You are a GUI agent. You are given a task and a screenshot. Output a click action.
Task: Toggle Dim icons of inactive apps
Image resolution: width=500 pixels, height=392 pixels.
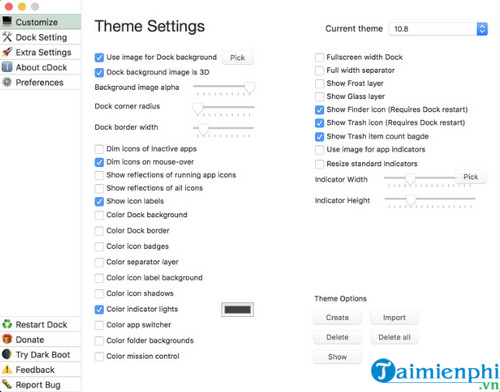click(x=99, y=149)
